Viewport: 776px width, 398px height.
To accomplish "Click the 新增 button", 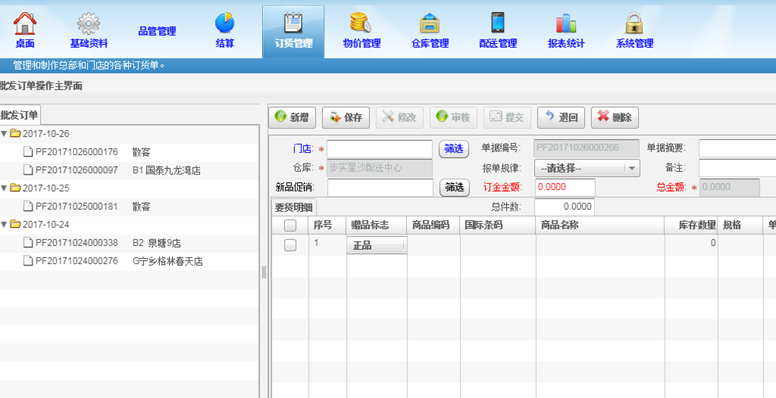I will (292, 117).
